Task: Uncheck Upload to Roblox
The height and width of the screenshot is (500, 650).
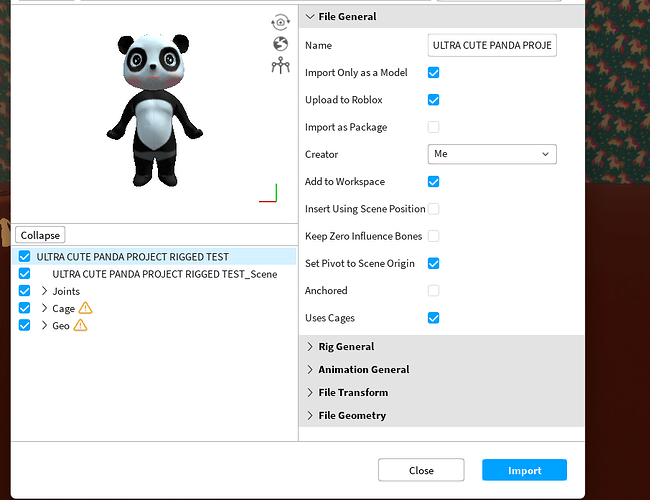Action: coord(434,100)
